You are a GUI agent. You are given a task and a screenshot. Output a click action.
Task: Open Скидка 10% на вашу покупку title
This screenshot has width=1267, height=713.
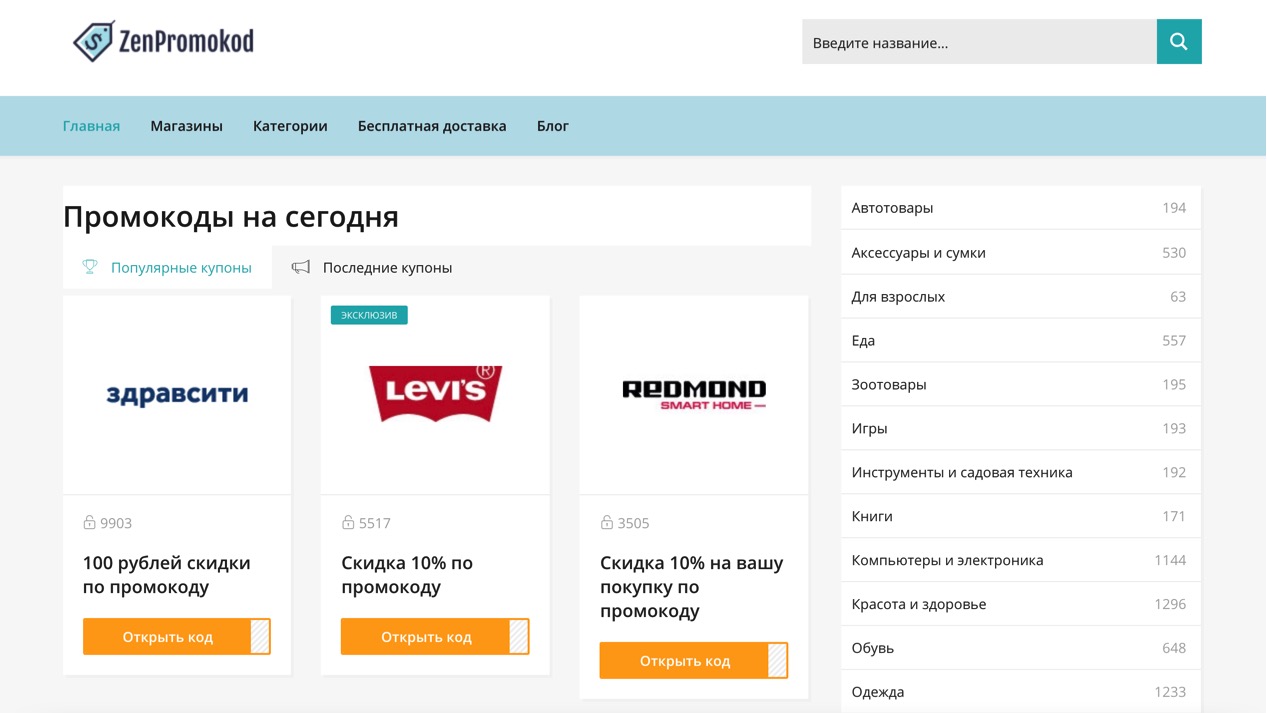click(692, 587)
